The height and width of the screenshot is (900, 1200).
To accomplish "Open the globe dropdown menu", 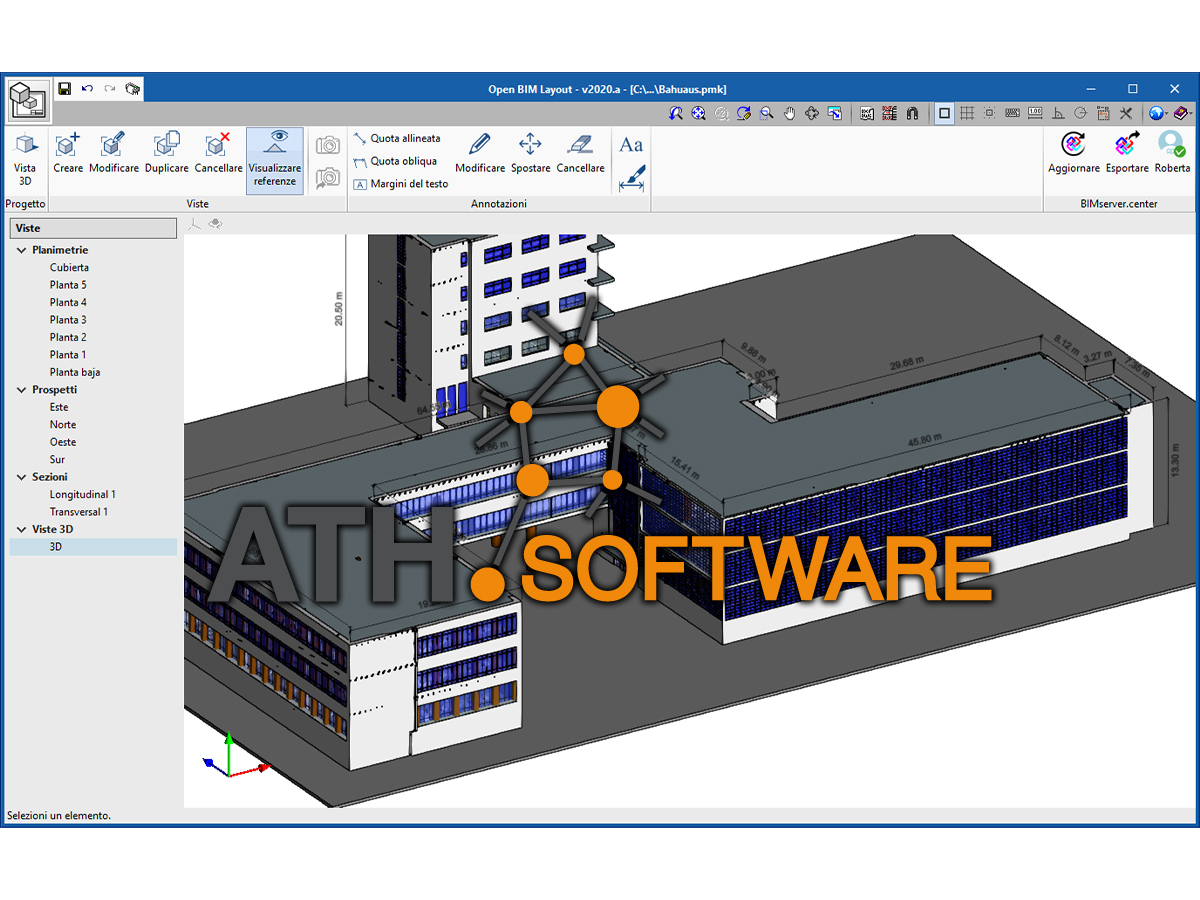I will point(1159,114).
